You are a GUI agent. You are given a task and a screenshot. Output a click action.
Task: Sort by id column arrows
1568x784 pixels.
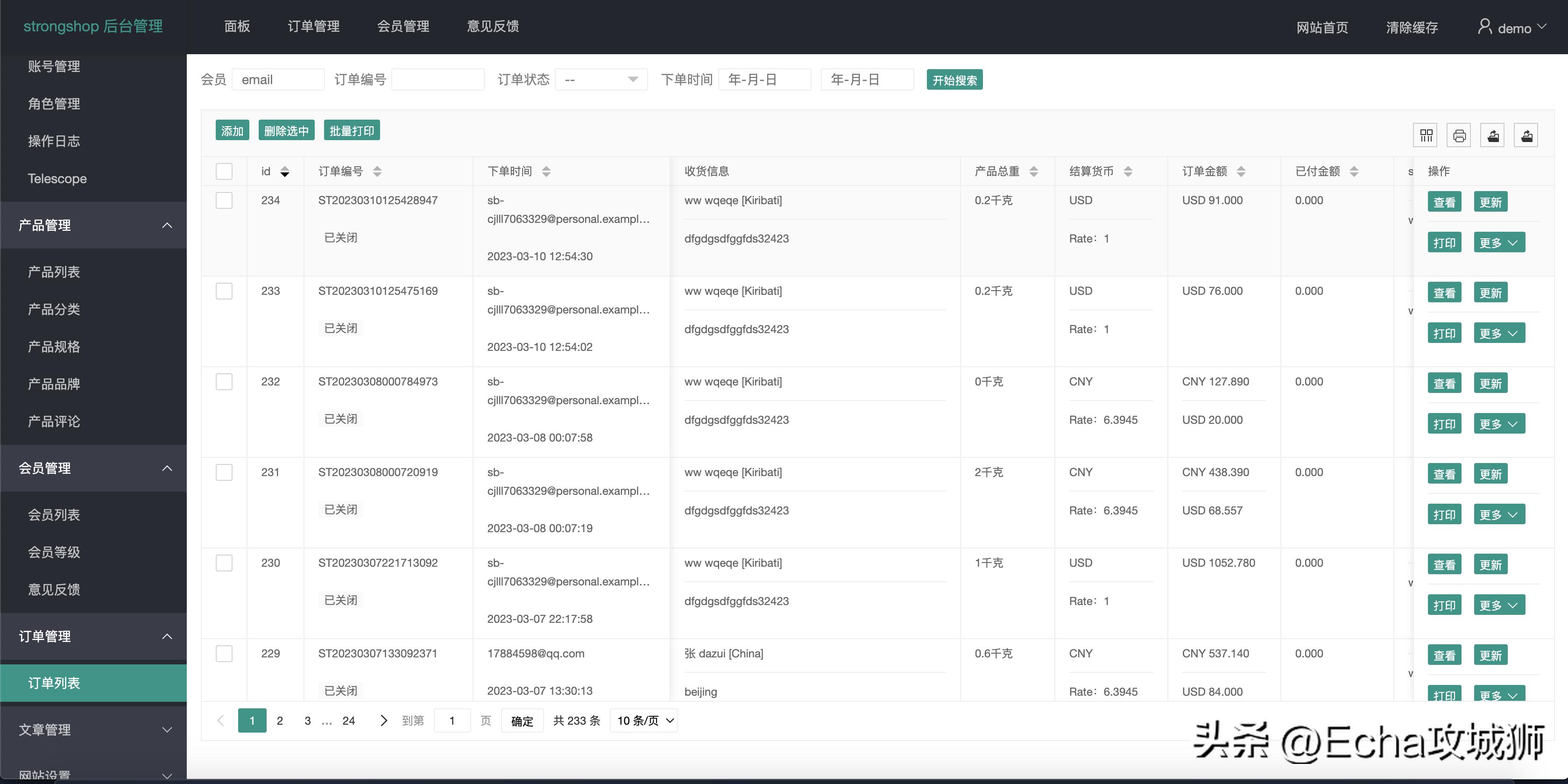(284, 172)
